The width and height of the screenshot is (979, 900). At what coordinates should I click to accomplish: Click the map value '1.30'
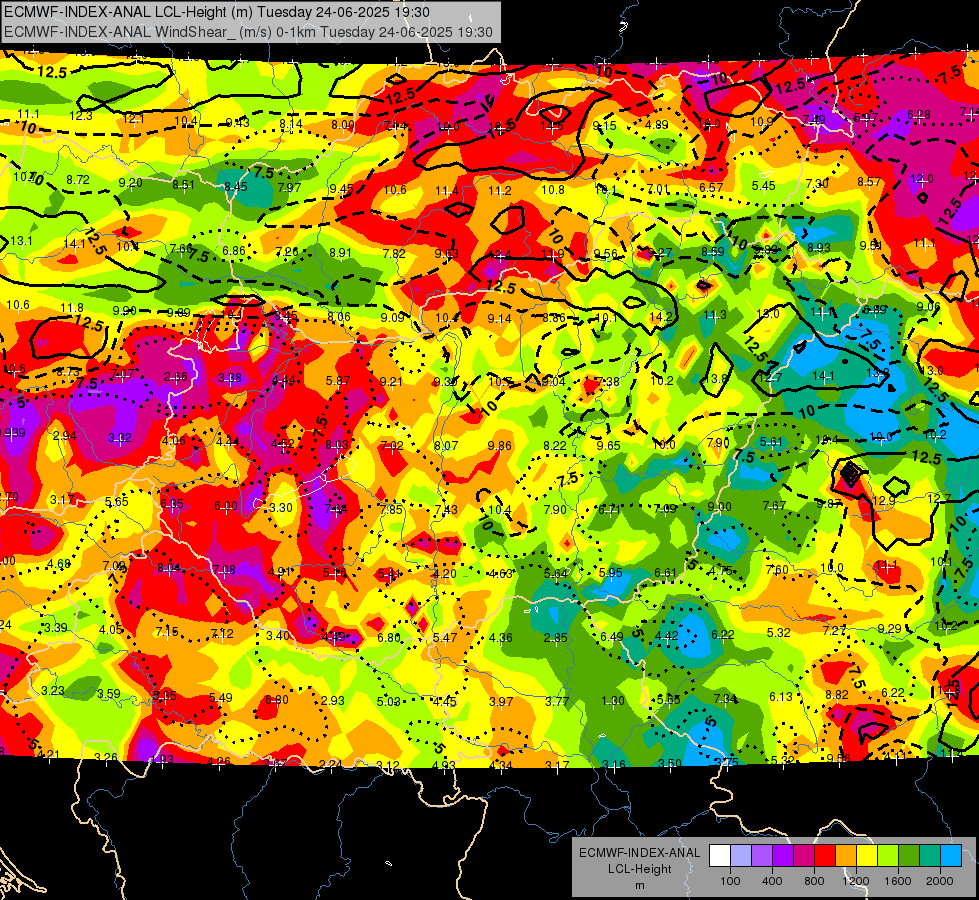pyautogui.click(x=612, y=701)
